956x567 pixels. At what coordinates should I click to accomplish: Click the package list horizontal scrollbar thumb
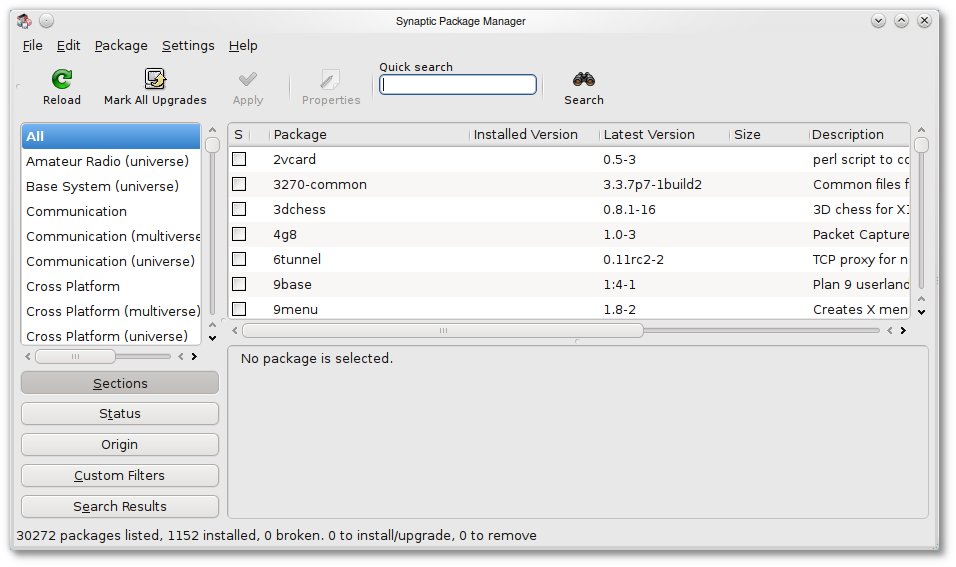(443, 330)
